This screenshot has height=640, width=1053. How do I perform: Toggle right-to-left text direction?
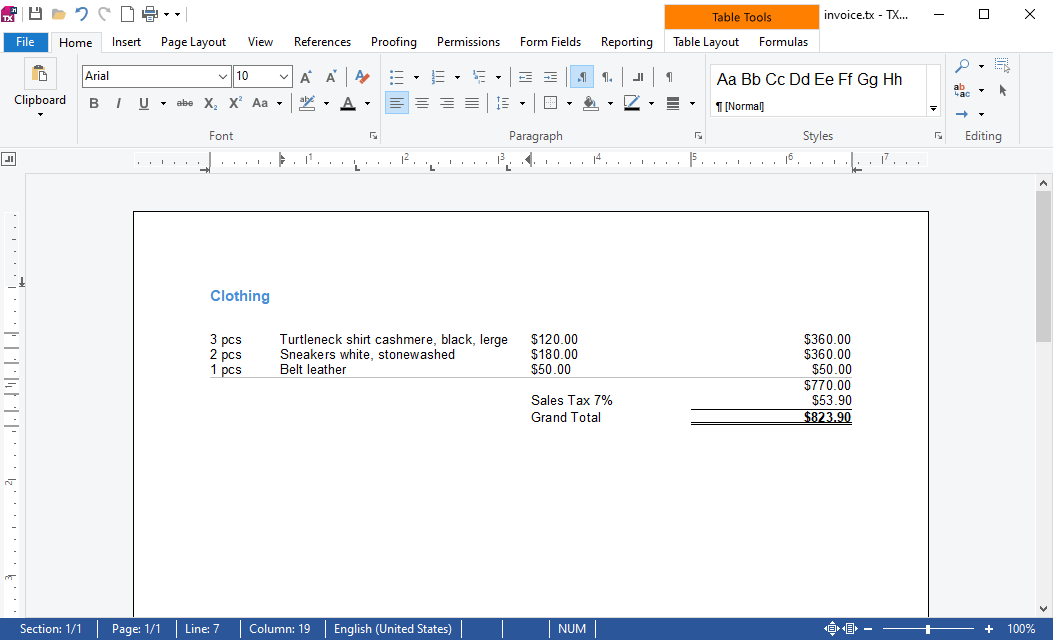pyautogui.click(x=607, y=77)
